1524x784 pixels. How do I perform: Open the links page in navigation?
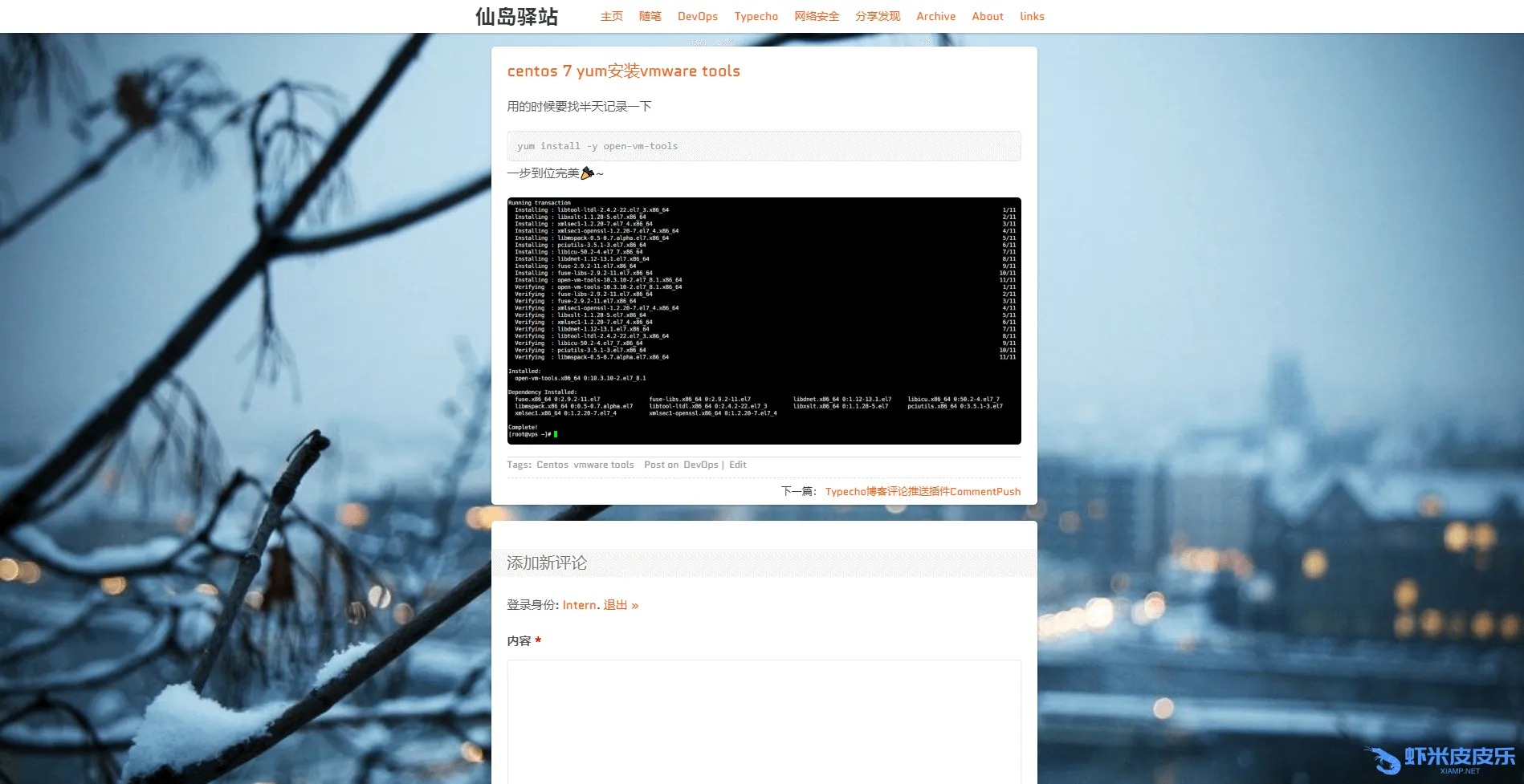(1032, 16)
